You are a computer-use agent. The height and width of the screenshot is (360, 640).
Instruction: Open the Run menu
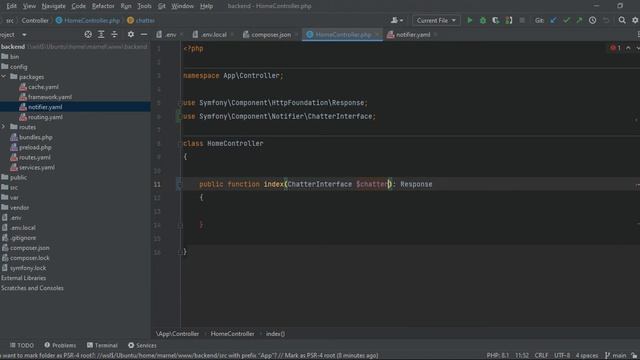click(x=126, y=6)
